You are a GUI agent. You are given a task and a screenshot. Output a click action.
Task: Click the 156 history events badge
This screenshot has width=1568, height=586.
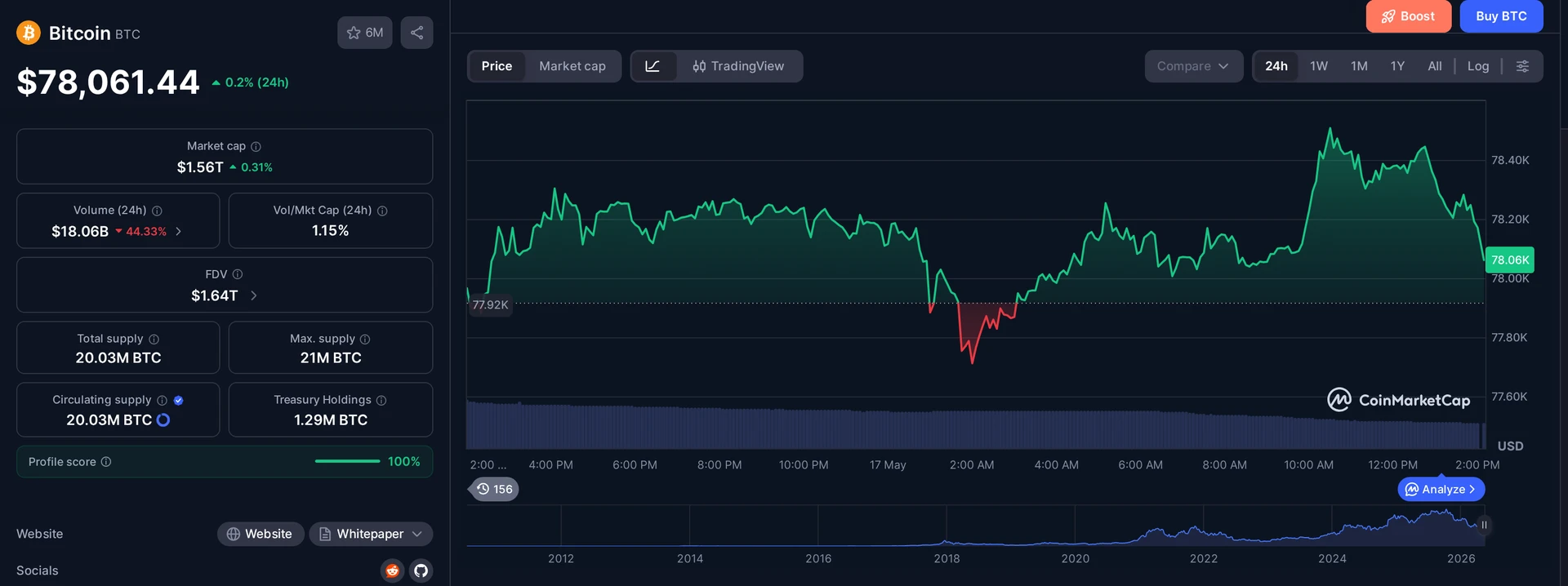(495, 490)
